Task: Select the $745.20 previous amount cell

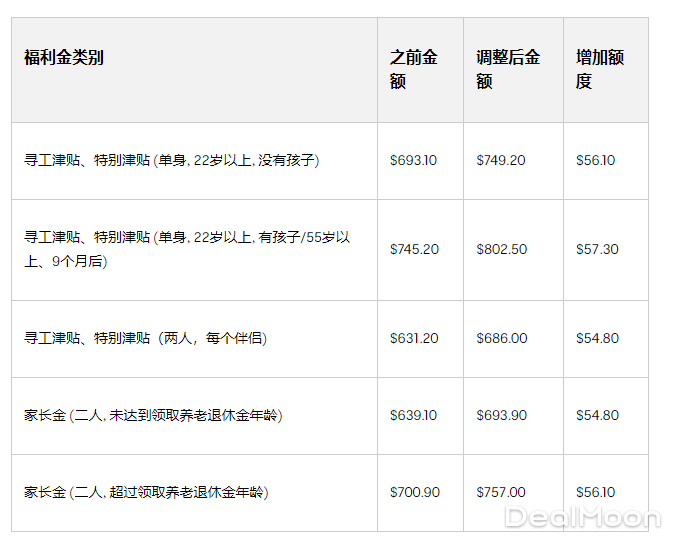Action: click(414, 249)
